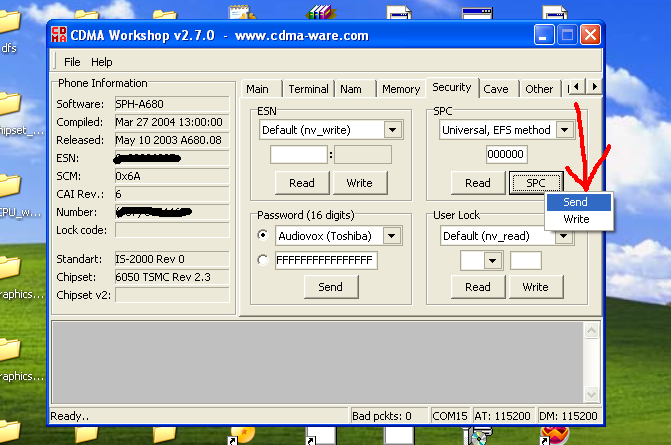
Task: Switch to the Memory tab
Action: 401,89
